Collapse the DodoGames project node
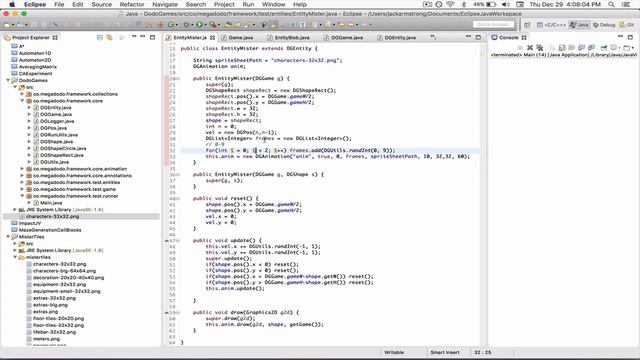This screenshot has width=640, height=360. [x=8, y=80]
